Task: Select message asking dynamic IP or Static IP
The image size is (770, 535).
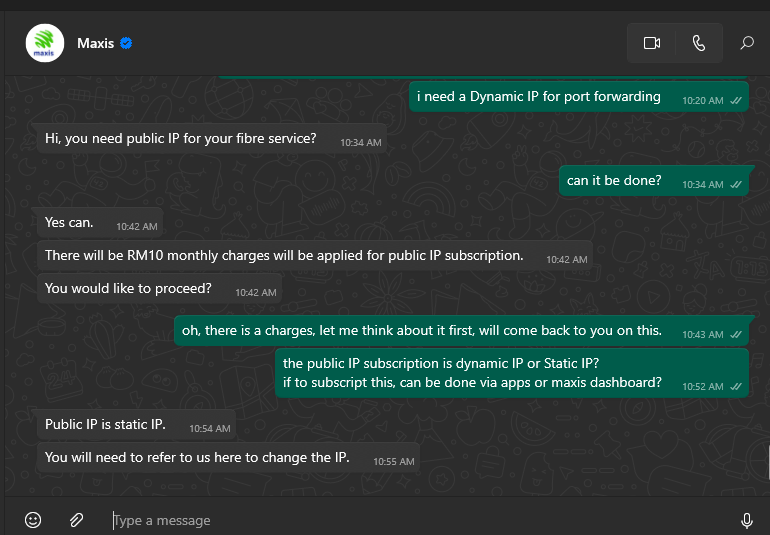Action: 512,373
